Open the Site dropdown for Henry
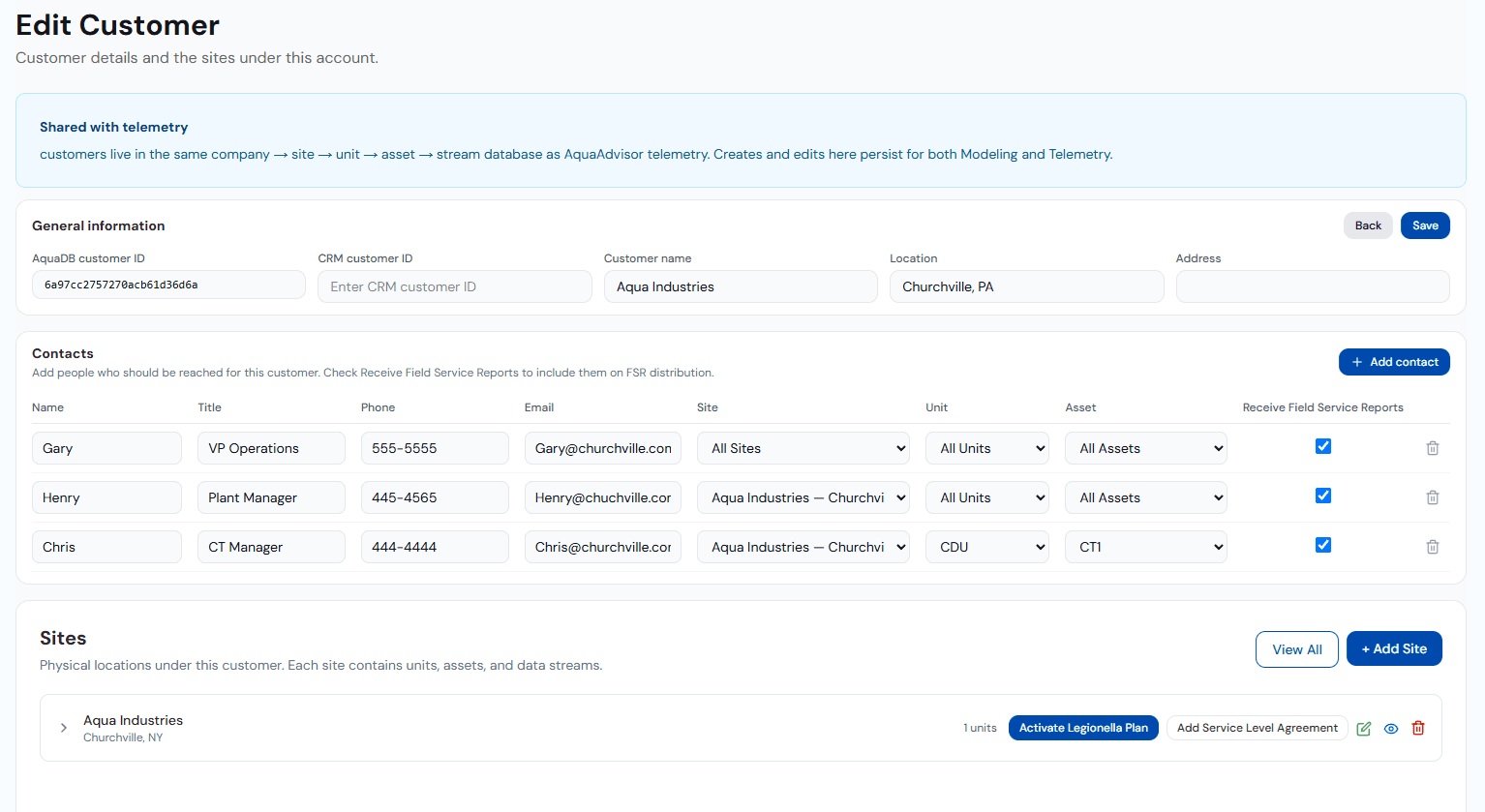 [x=803, y=497]
